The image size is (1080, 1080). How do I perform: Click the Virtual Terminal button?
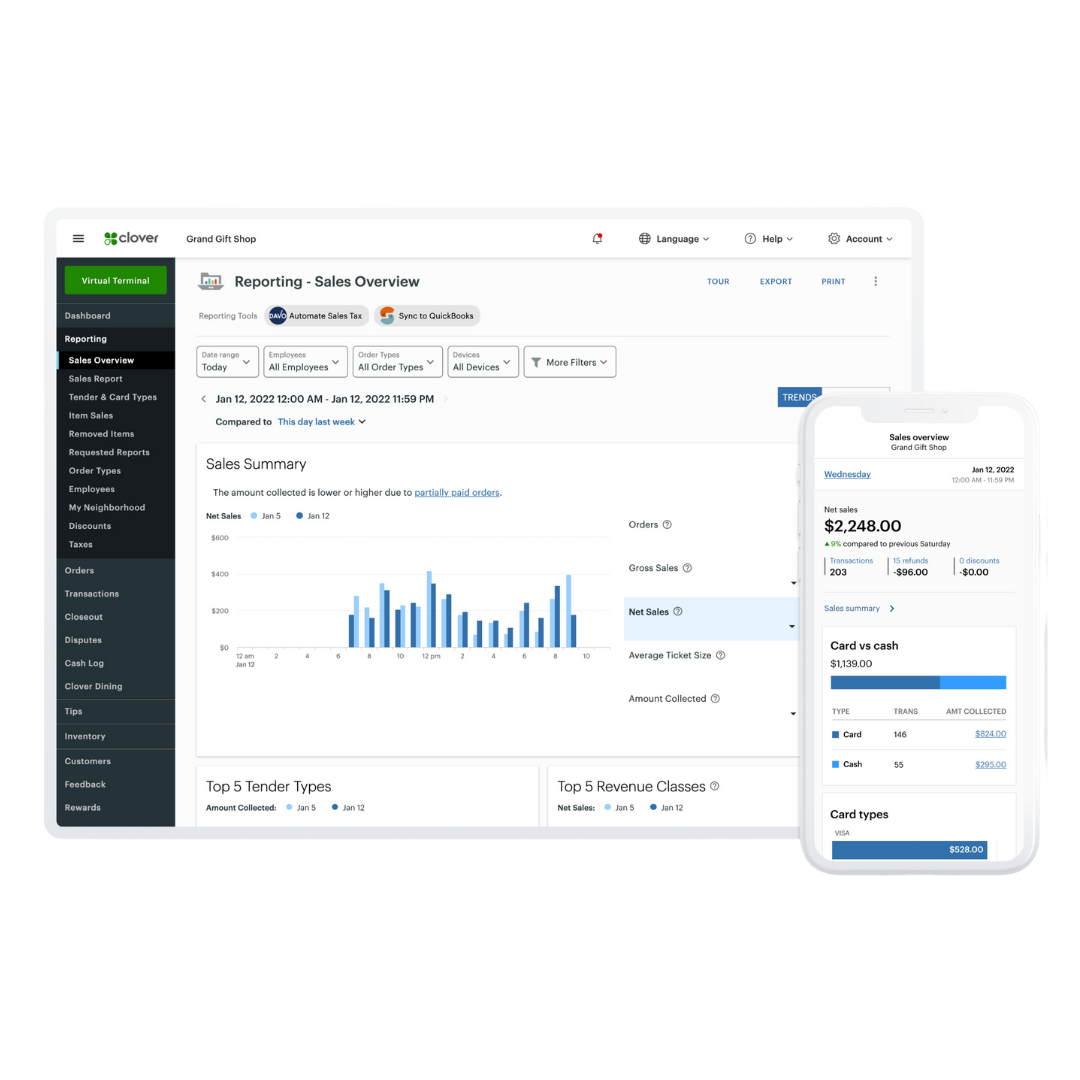116,280
